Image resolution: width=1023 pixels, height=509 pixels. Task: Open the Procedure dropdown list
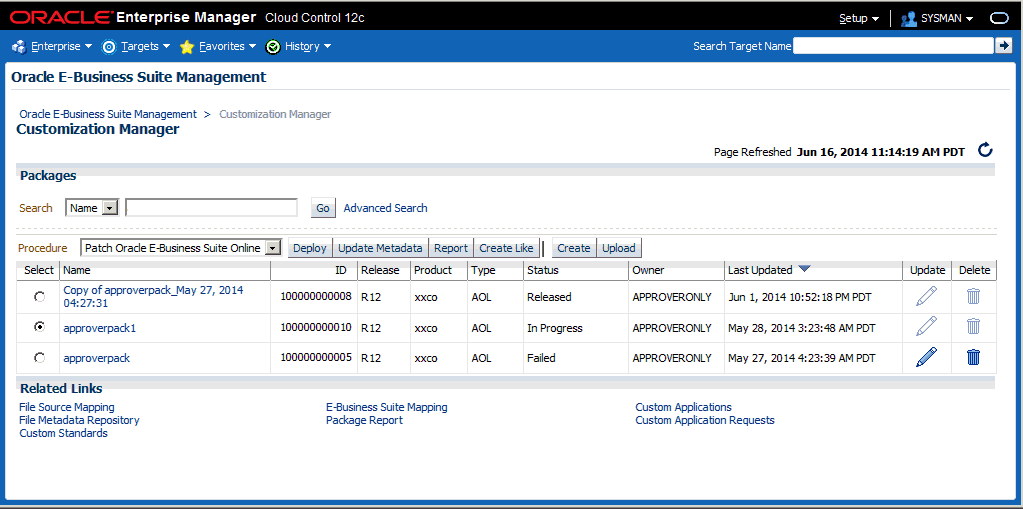click(181, 248)
